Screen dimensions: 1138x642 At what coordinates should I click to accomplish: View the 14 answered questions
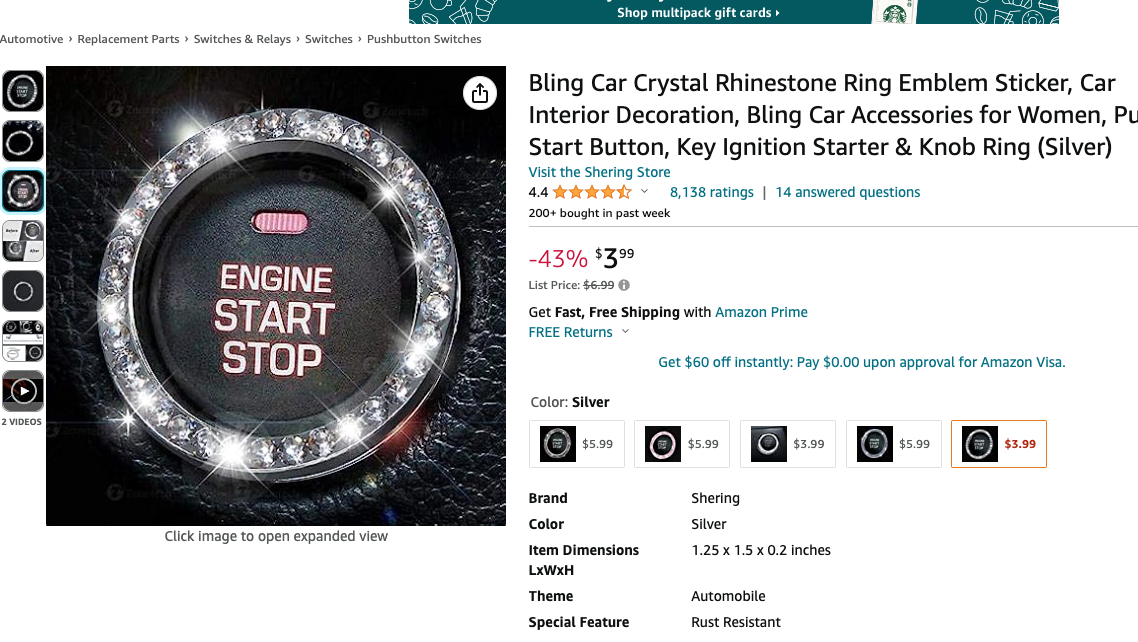pyautogui.click(x=847, y=192)
